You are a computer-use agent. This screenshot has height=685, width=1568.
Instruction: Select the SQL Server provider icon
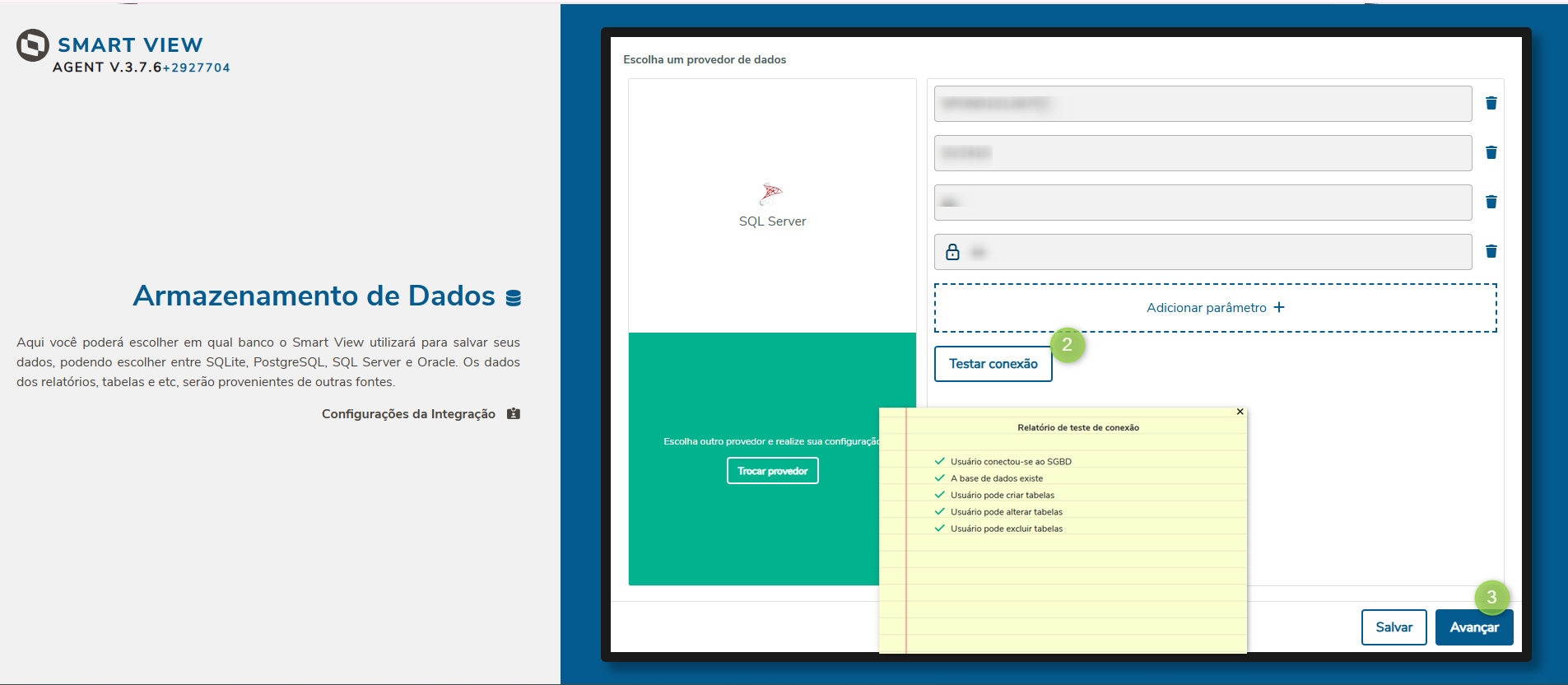tap(771, 194)
